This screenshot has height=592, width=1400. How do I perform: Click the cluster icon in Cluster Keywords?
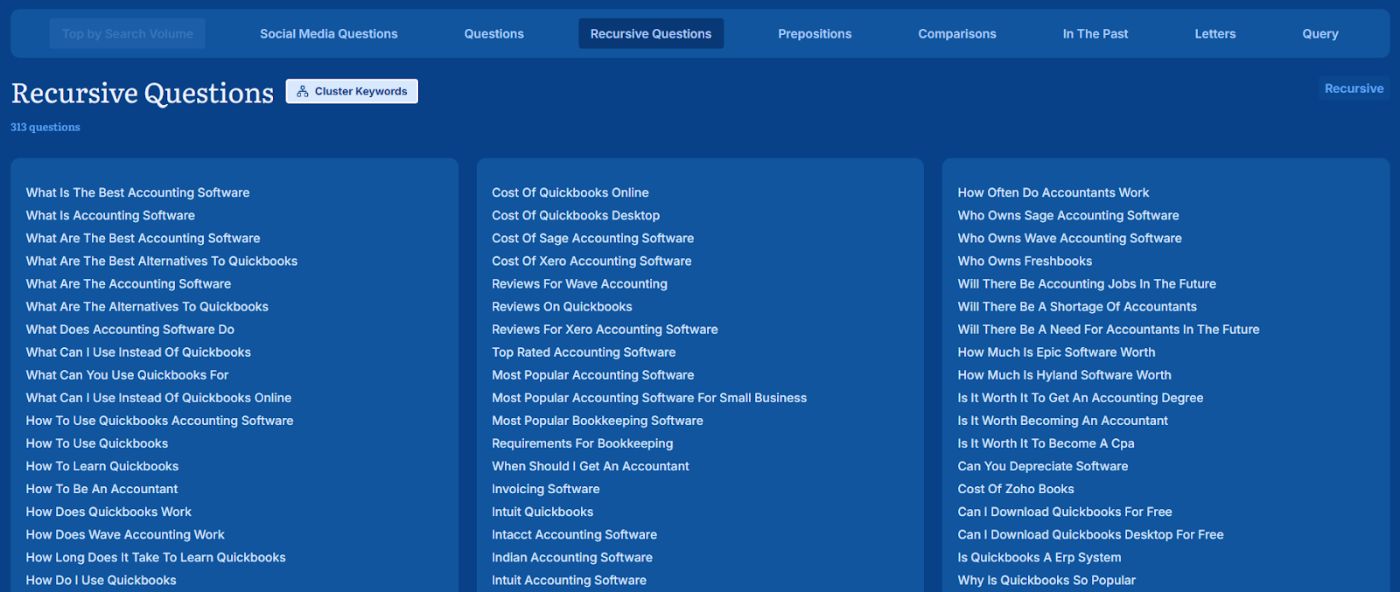(x=303, y=91)
